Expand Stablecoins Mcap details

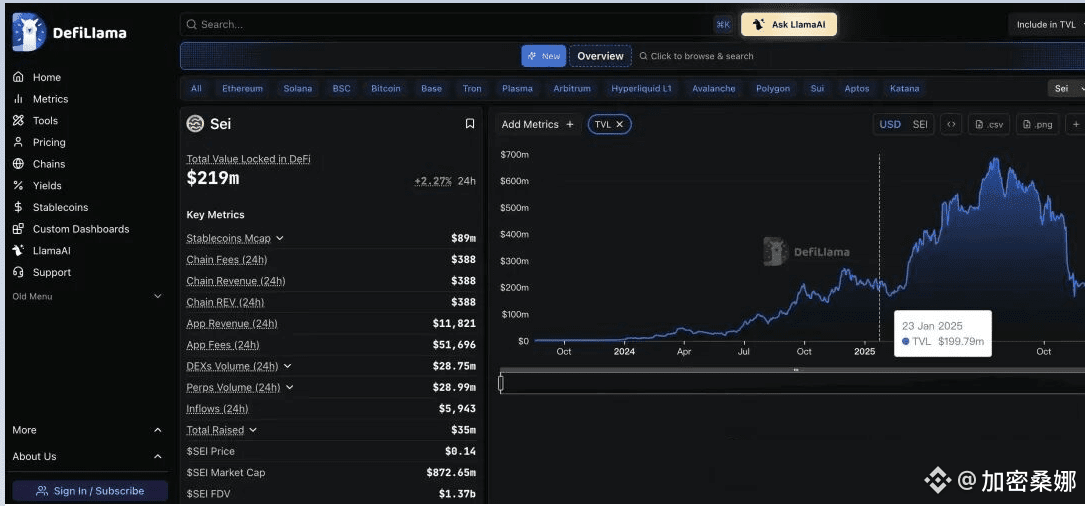280,238
